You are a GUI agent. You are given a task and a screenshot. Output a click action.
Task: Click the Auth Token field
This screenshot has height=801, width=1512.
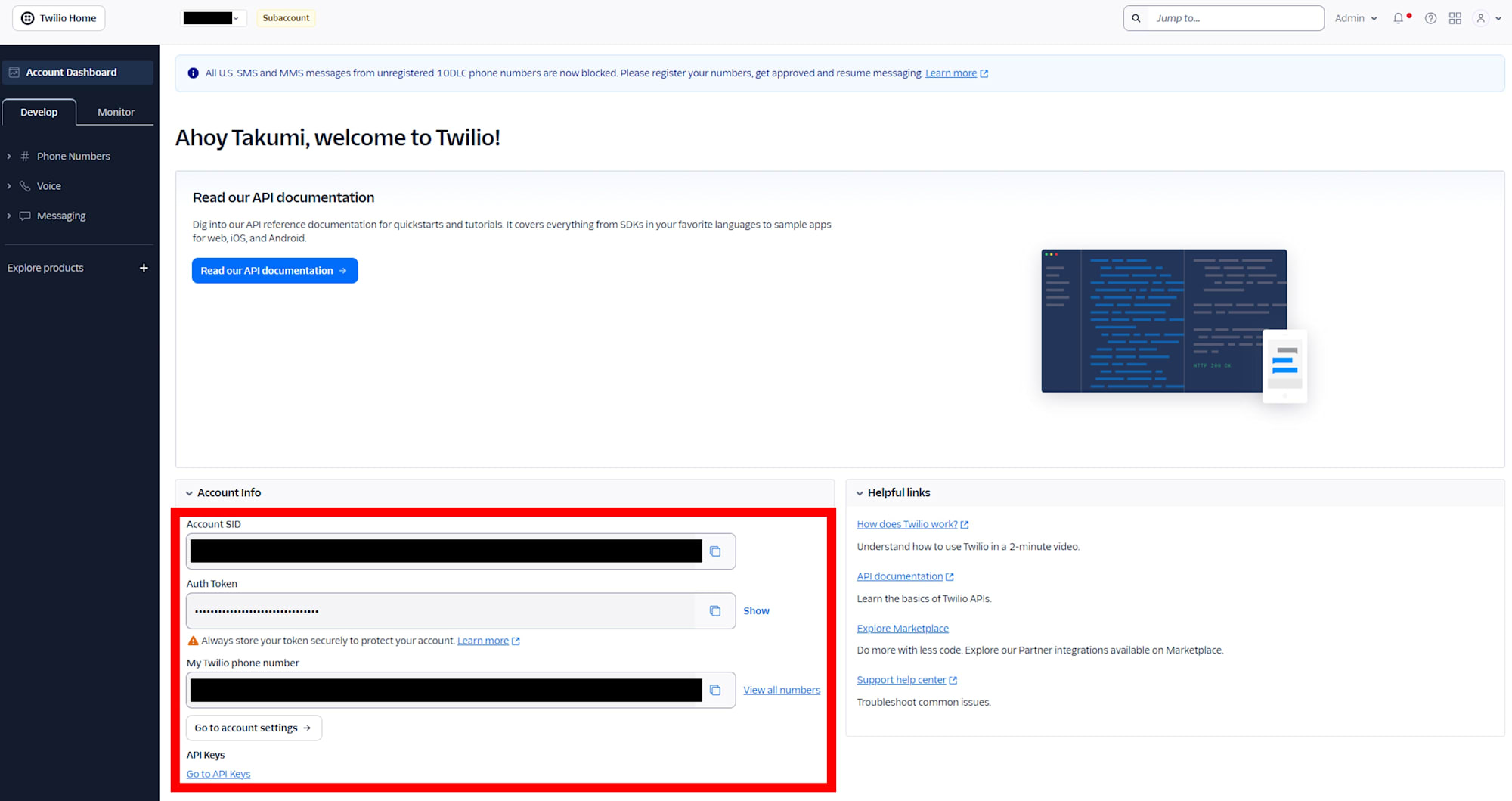pyautogui.click(x=441, y=611)
